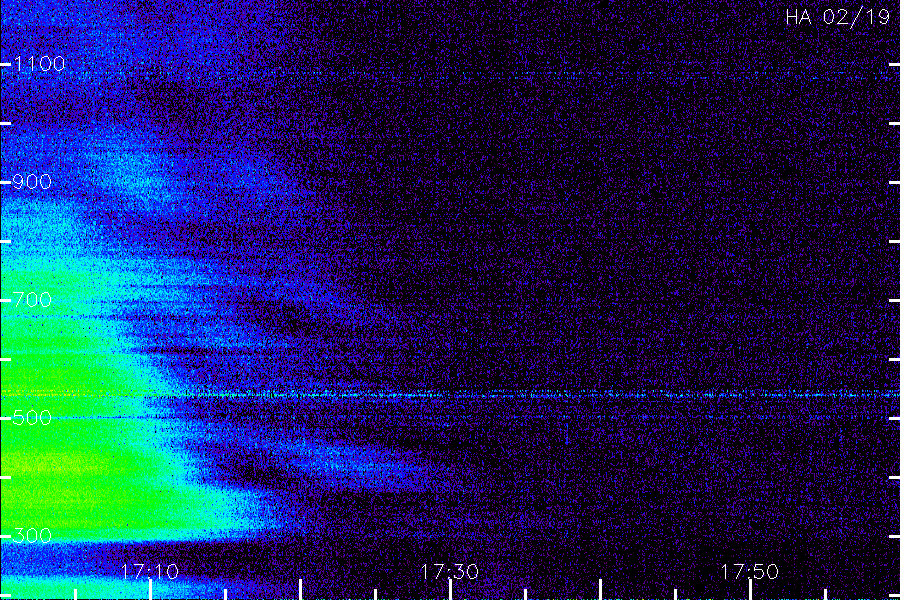
Task: Click the 17:10 time axis label
Action: coord(150,571)
